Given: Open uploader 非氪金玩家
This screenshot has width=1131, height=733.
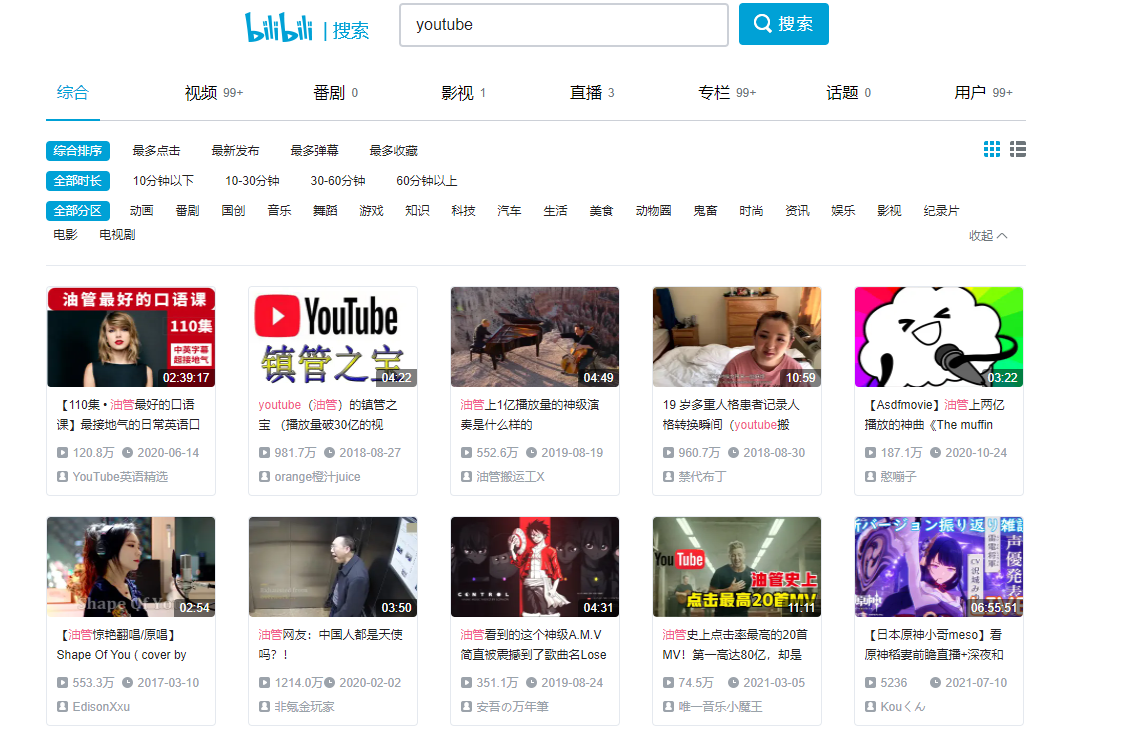Looking at the screenshot, I should pos(304,706).
